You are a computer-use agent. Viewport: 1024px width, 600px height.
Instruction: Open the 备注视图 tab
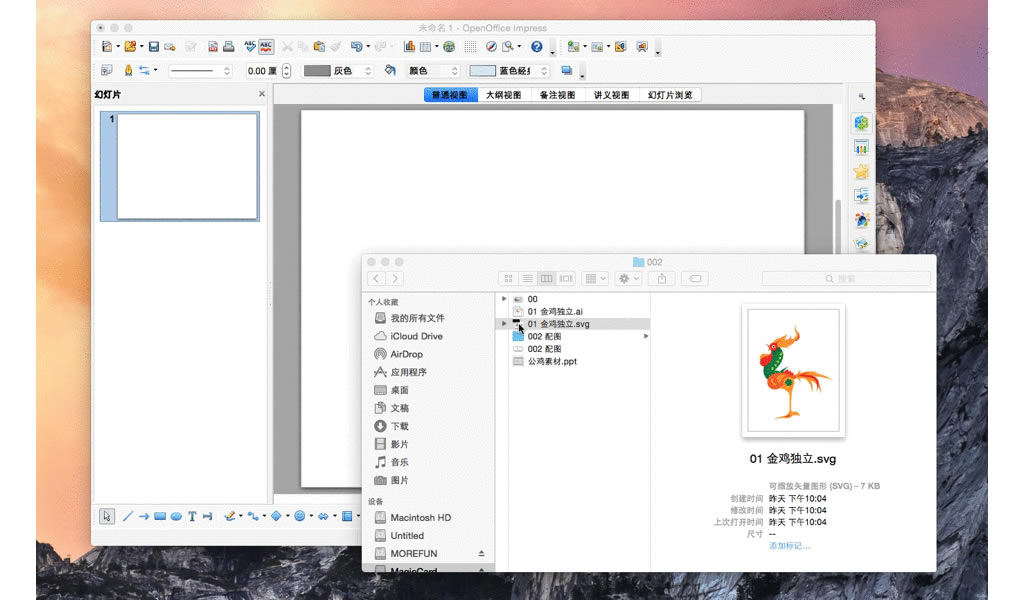(557, 93)
